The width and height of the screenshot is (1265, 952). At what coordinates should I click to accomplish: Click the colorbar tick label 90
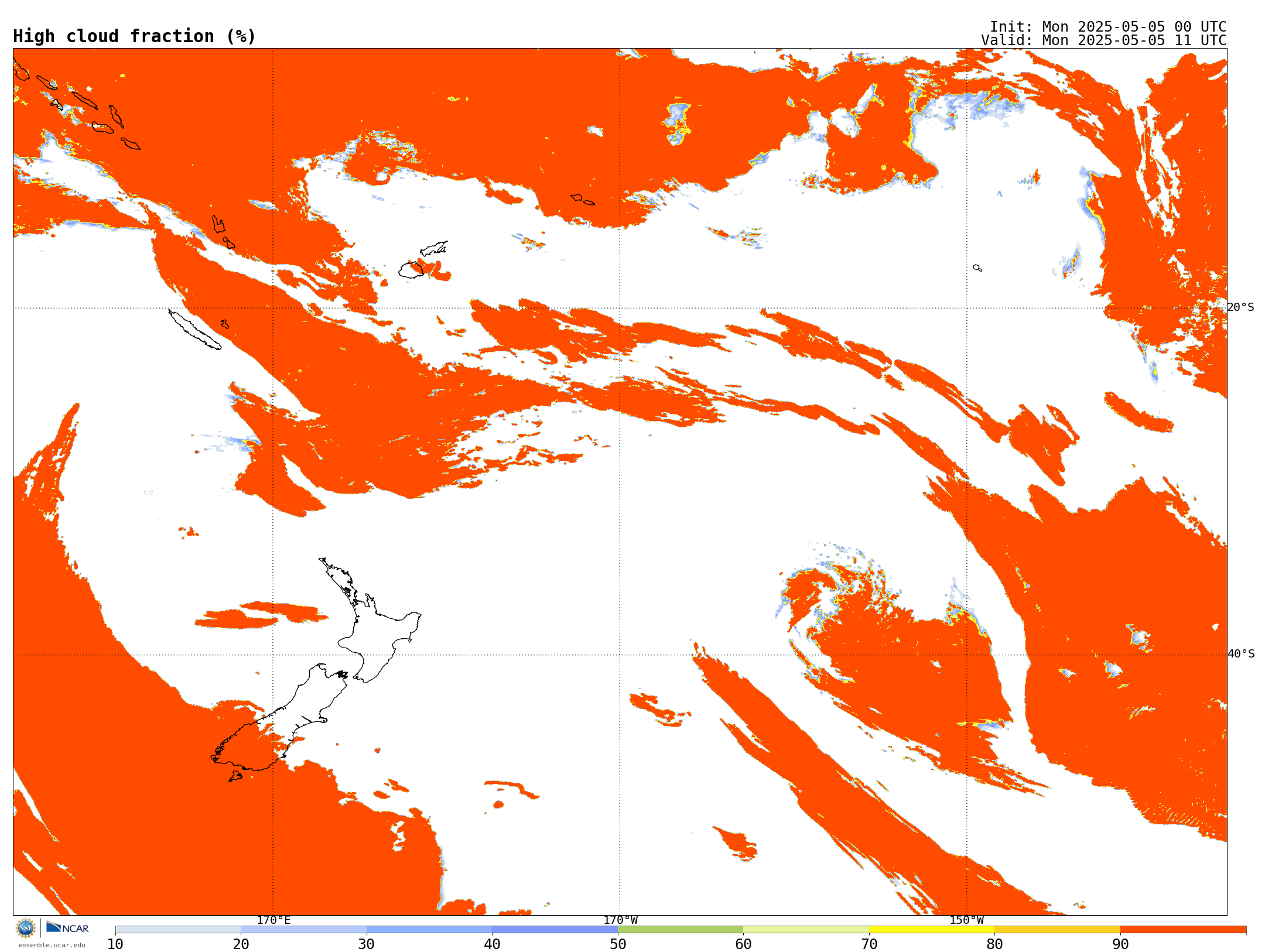coord(1120,944)
